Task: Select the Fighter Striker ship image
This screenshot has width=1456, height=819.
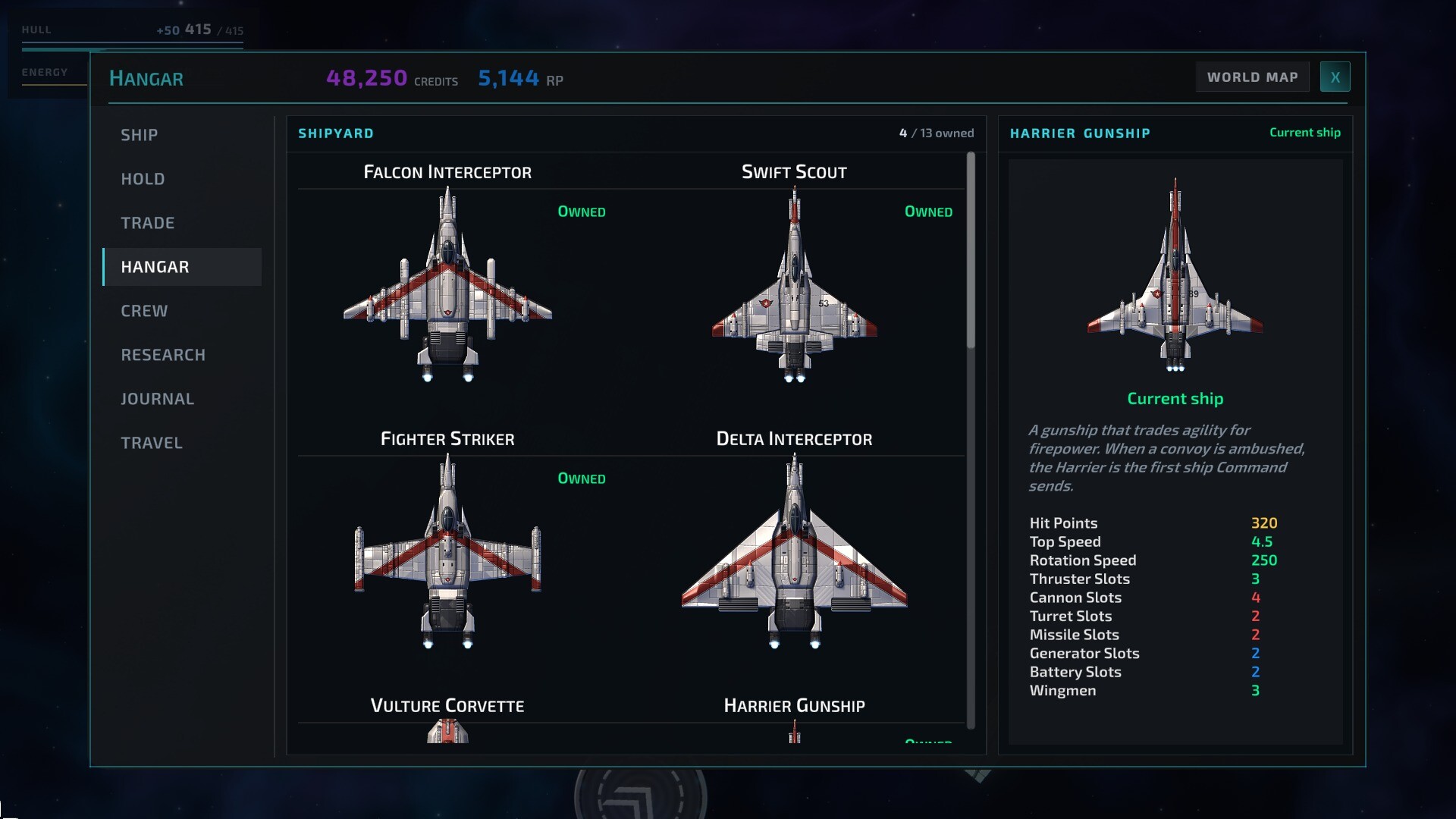Action: click(x=447, y=551)
